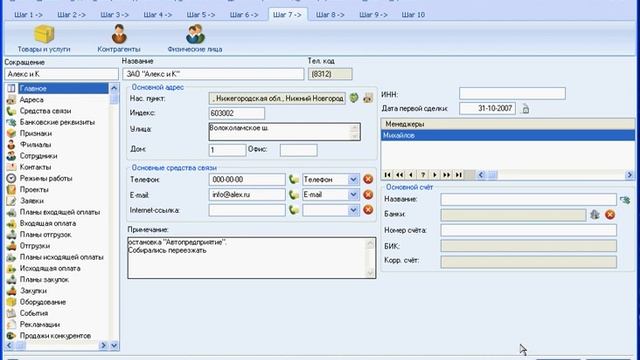Image resolution: width=640 pixels, height=360 pixels.
Task: Click the phone icon in Internet-ссылка row
Action: click(x=293, y=210)
